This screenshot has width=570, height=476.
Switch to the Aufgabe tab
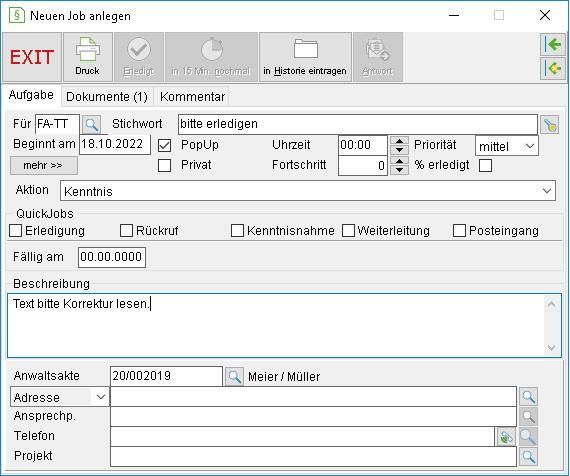pos(31,95)
